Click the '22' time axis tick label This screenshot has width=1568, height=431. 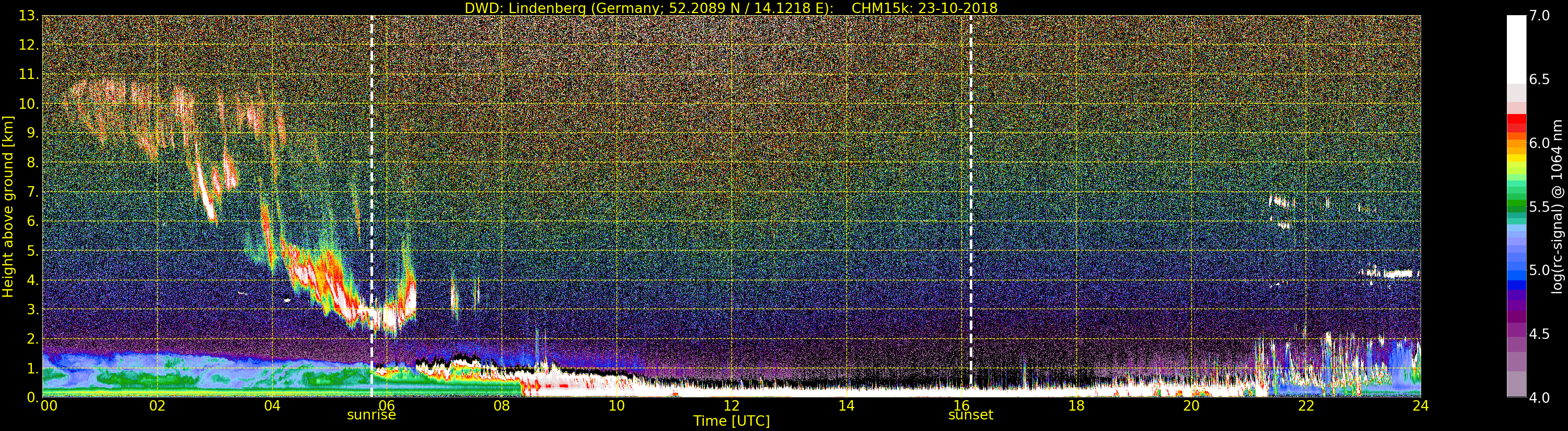click(x=1306, y=406)
